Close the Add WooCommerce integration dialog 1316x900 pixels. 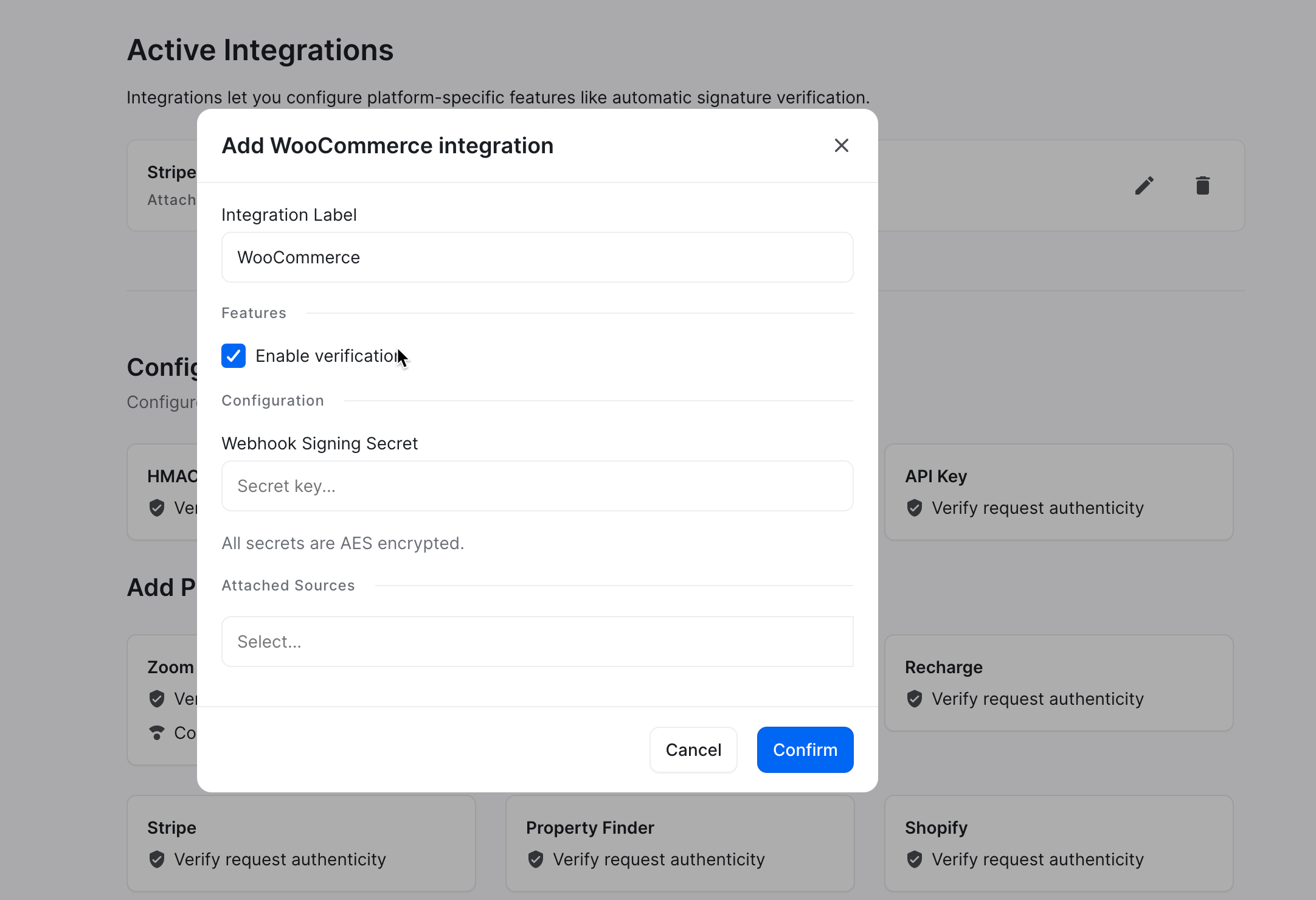(x=841, y=145)
